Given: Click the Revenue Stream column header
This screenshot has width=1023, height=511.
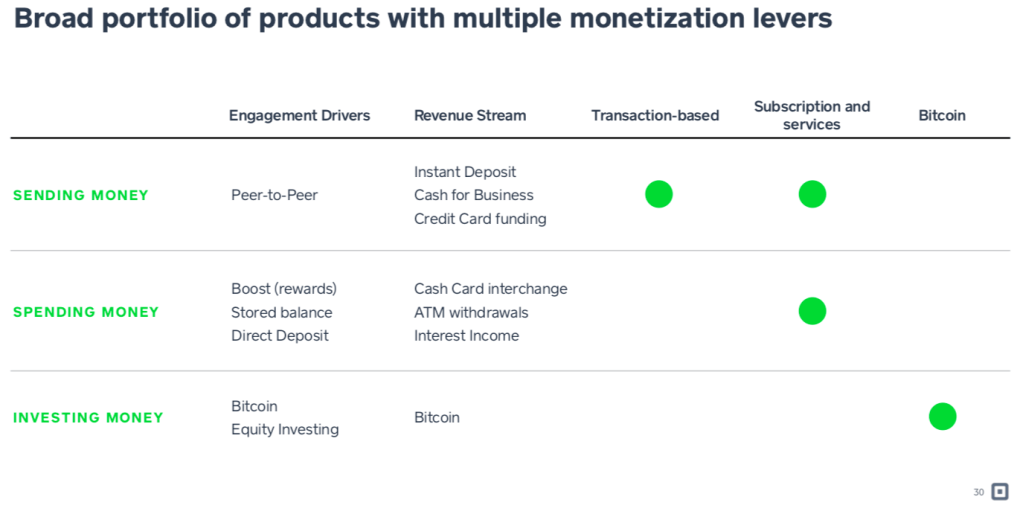Looking at the screenshot, I should click(470, 115).
